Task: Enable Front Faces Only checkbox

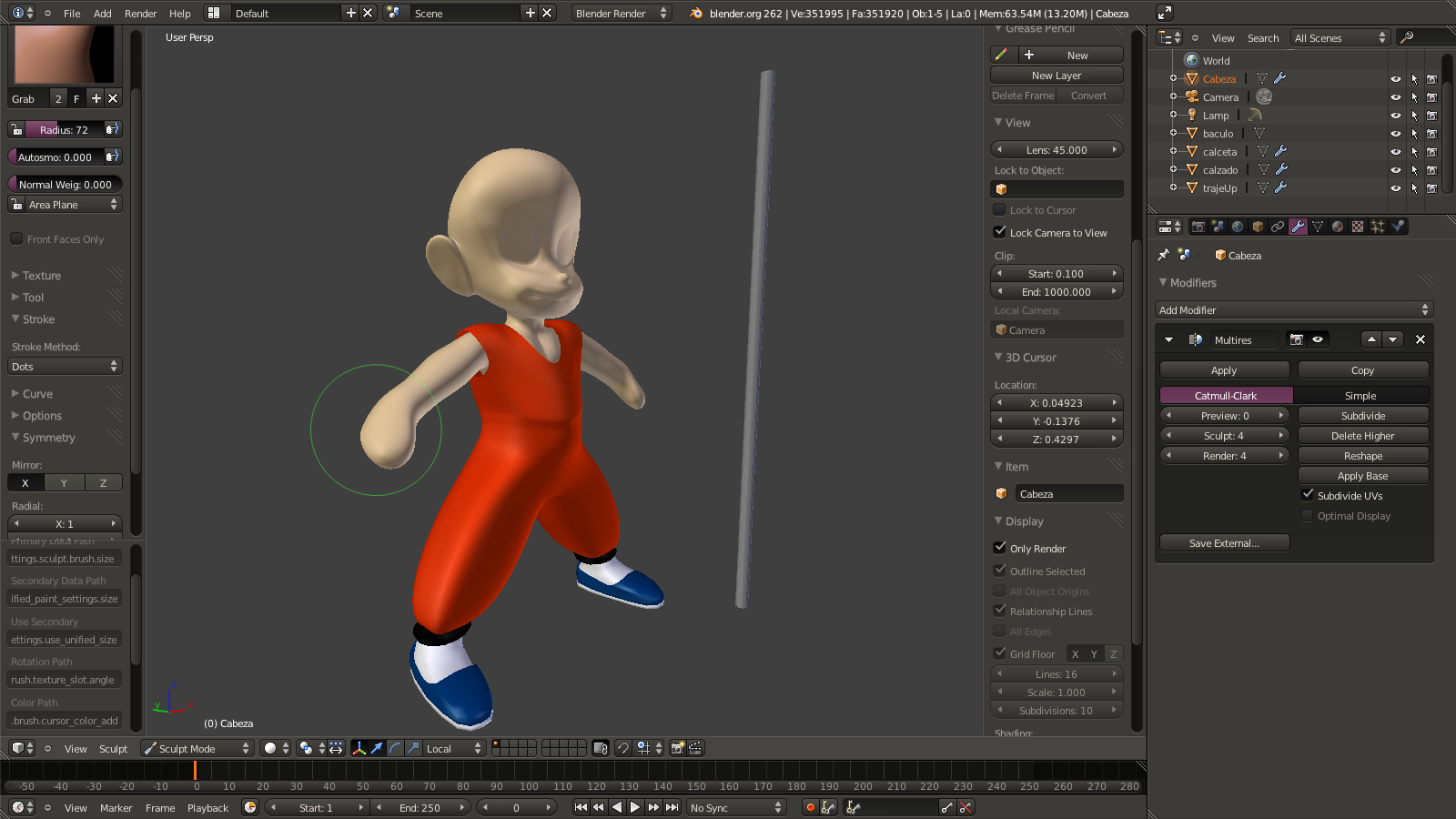Action: [x=16, y=238]
